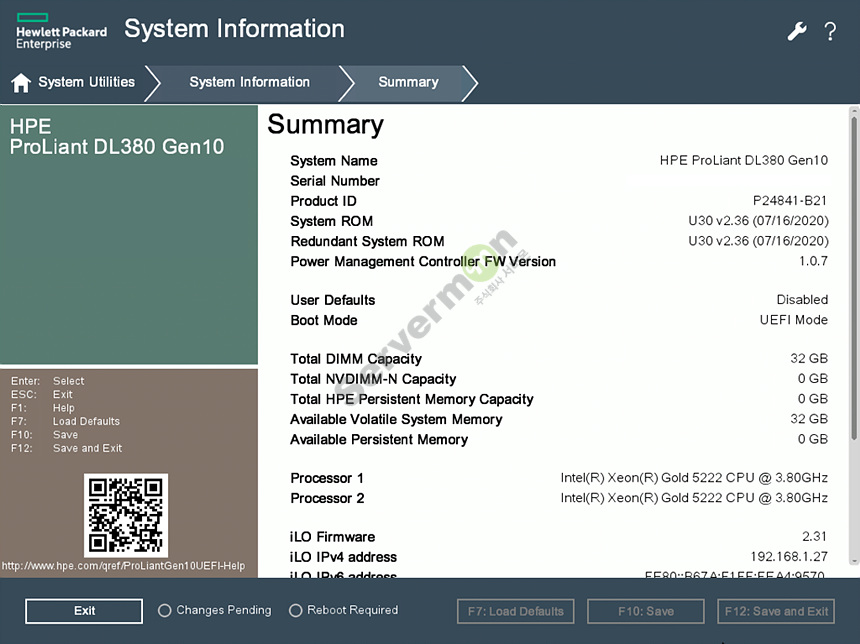Screen dimensions: 860x644
Task: Select Power Management Controller FW Version label
Action: click(423, 262)
